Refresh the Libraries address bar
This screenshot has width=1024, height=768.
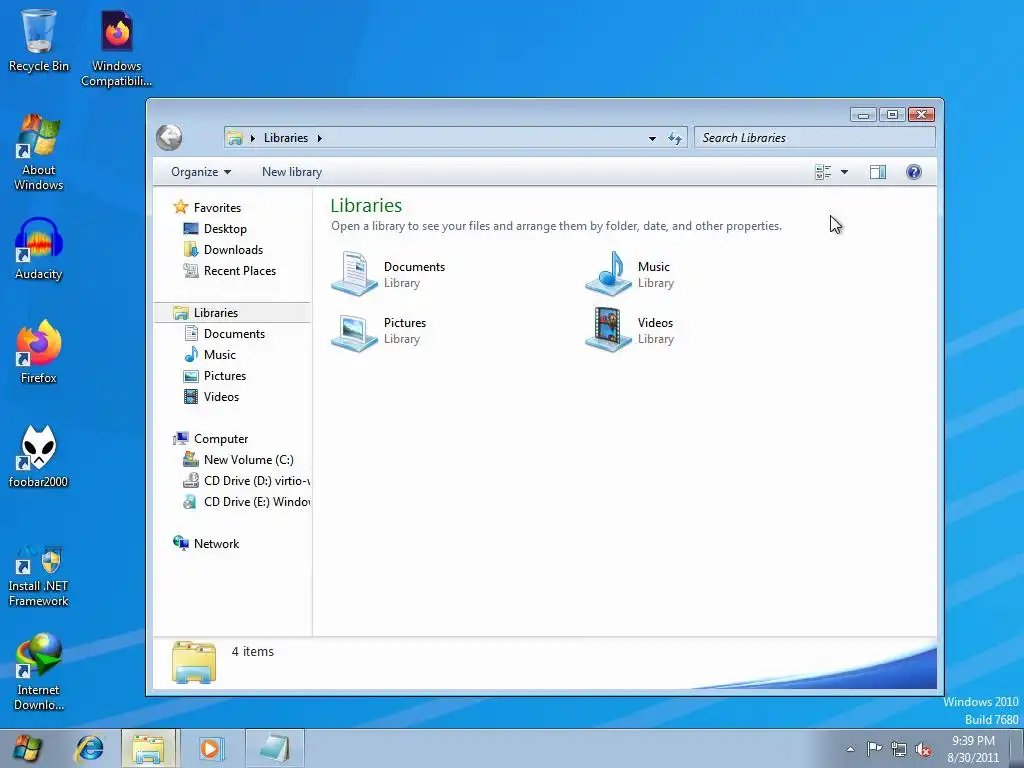(x=675, y=138)
